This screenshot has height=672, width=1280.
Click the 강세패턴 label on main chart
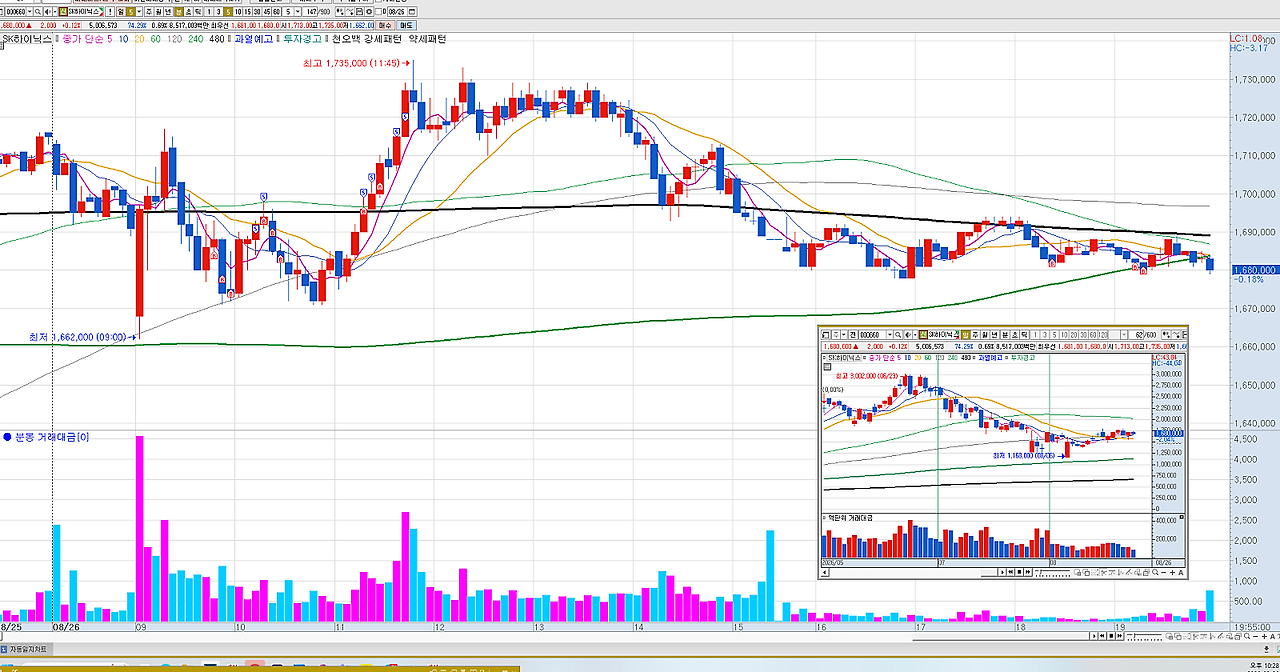tap(384, 38)
